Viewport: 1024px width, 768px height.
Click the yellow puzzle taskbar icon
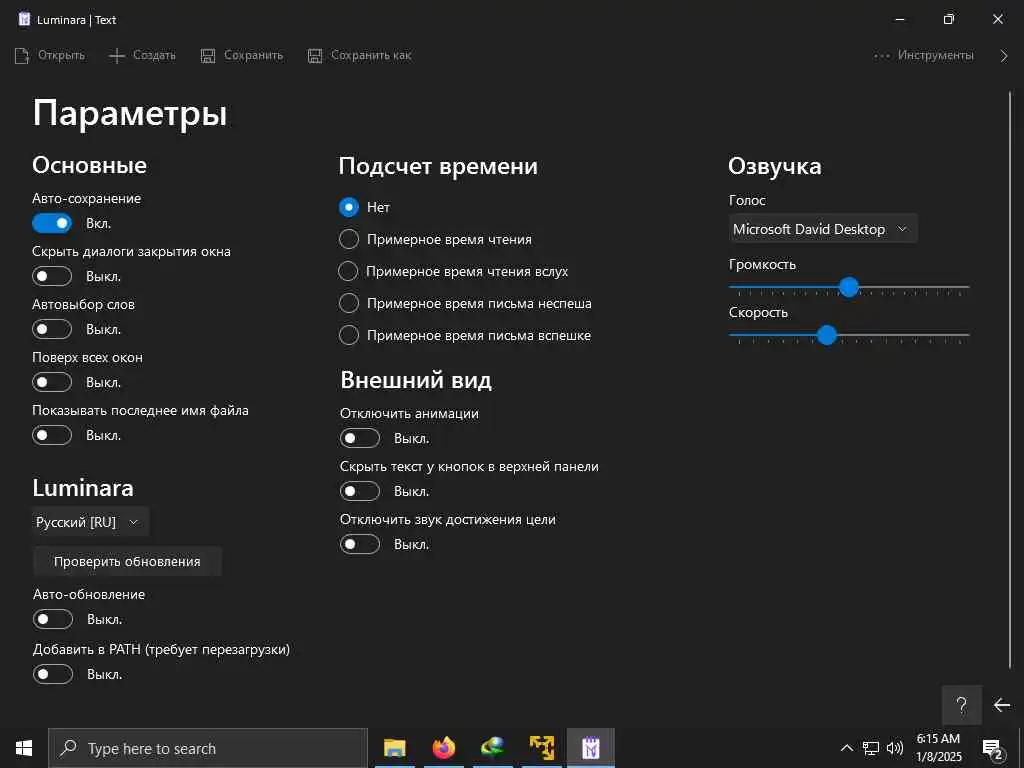pos(541,748)
